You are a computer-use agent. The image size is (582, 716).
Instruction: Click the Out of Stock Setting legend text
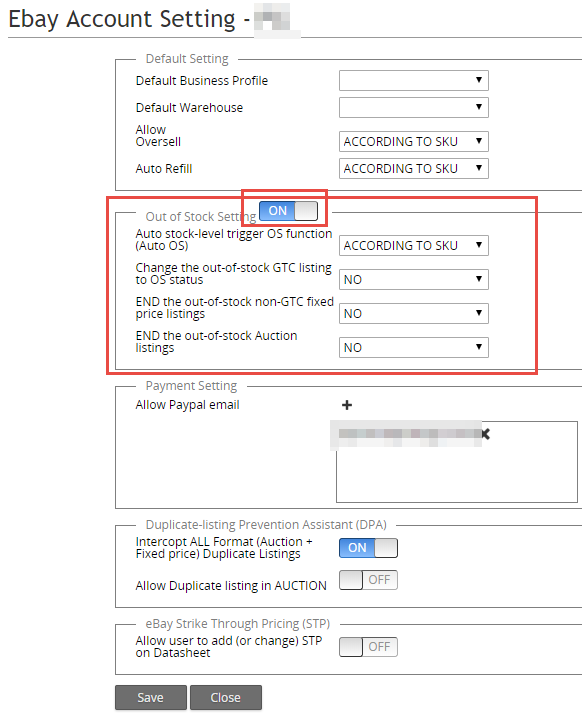200,216
